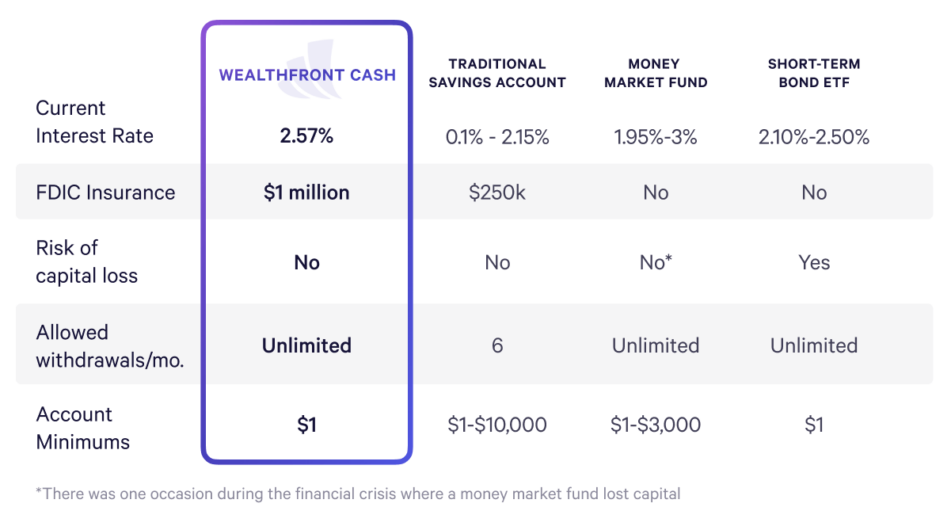The width and height of the screenshot is (951, 530).
Task: Click the Wealthfront Cash column header
Action: pos(307,75)
